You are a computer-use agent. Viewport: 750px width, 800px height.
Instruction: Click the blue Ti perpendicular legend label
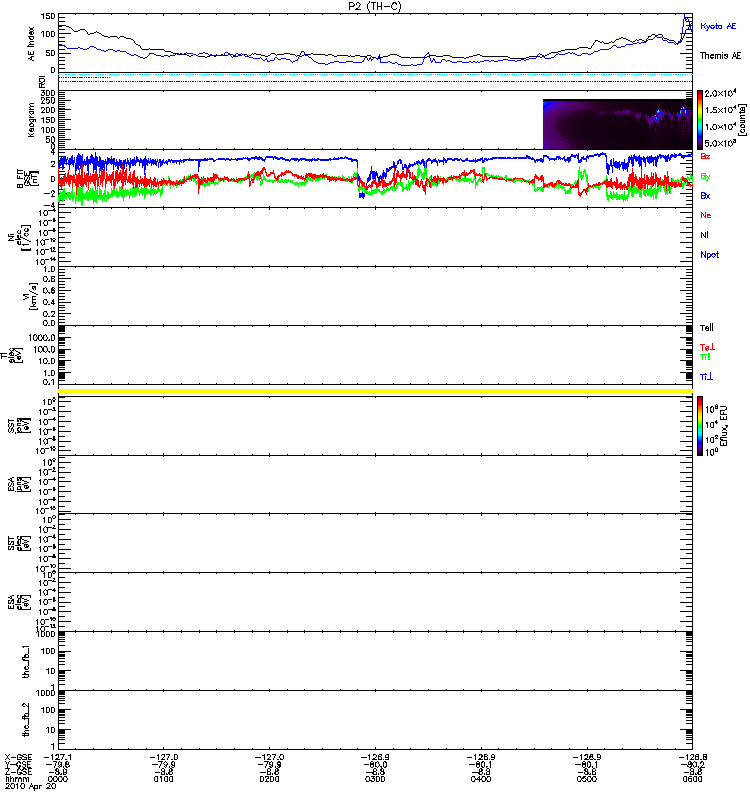point(706,377)
